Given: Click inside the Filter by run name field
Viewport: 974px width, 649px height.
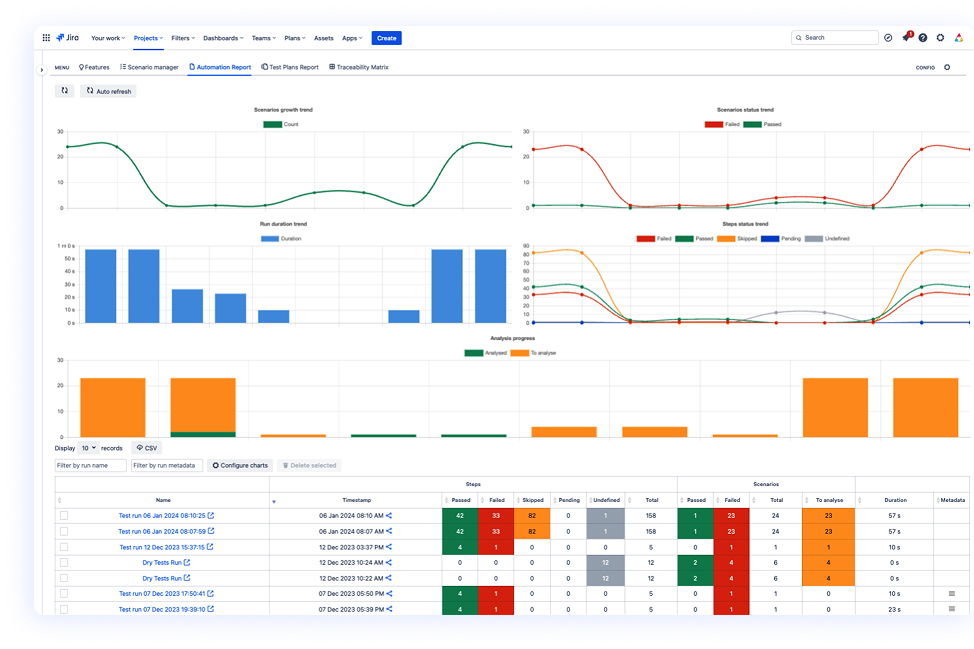Looking at the screenshot, I should pyautogui.click(x=93, y=465).
